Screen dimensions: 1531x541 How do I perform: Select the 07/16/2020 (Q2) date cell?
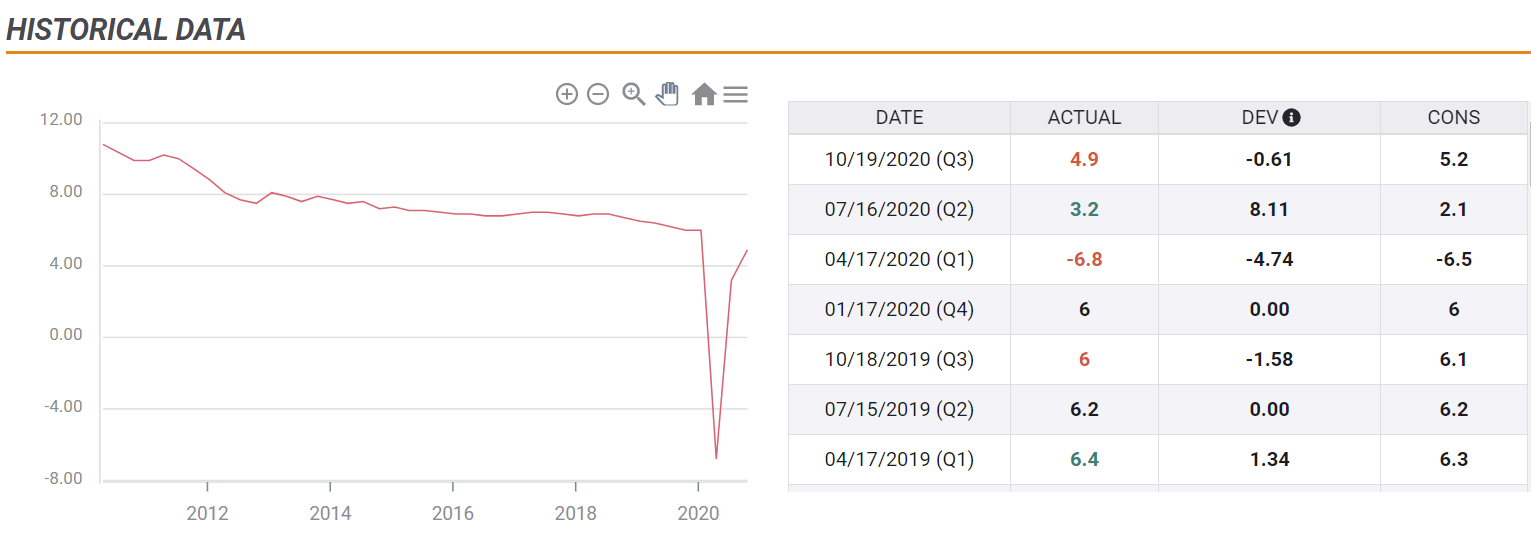click(x=899, y=209)
